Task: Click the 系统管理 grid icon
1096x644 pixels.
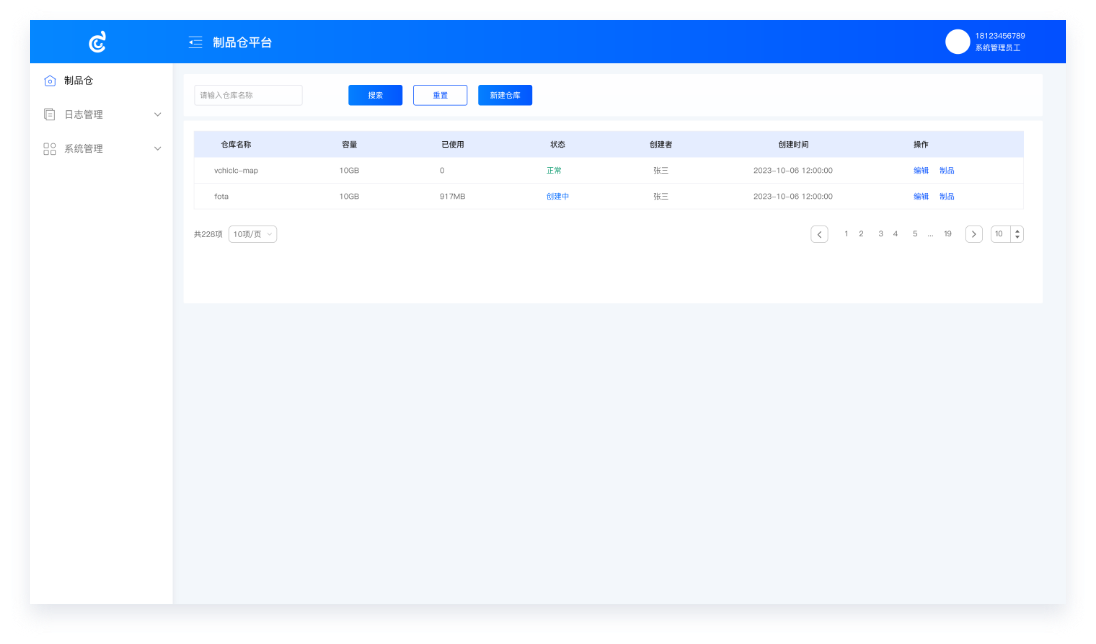Action: click(x=50, y=149)
